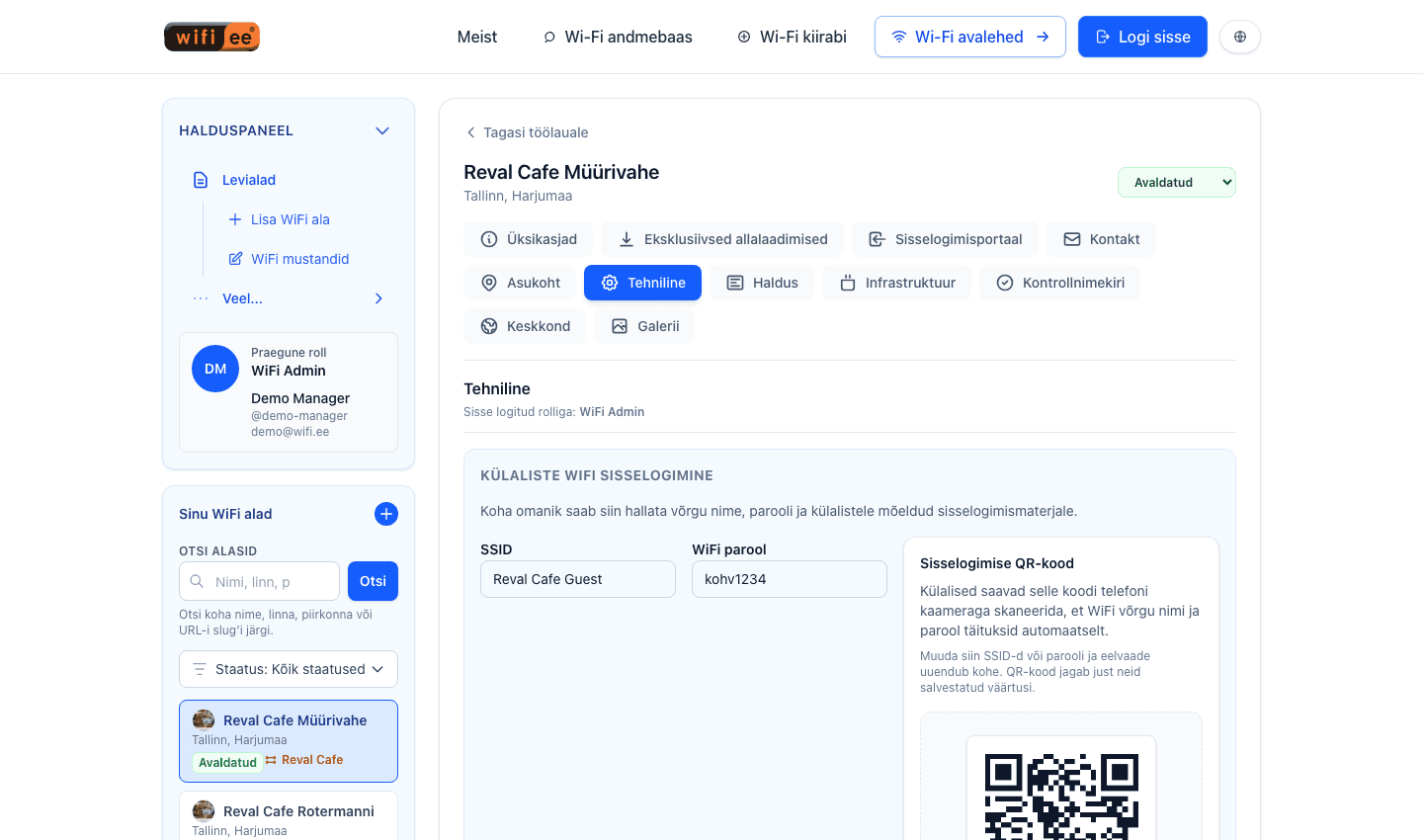Click the login QR code image
Viewport: 1423px width, 840px height.
1061,796
